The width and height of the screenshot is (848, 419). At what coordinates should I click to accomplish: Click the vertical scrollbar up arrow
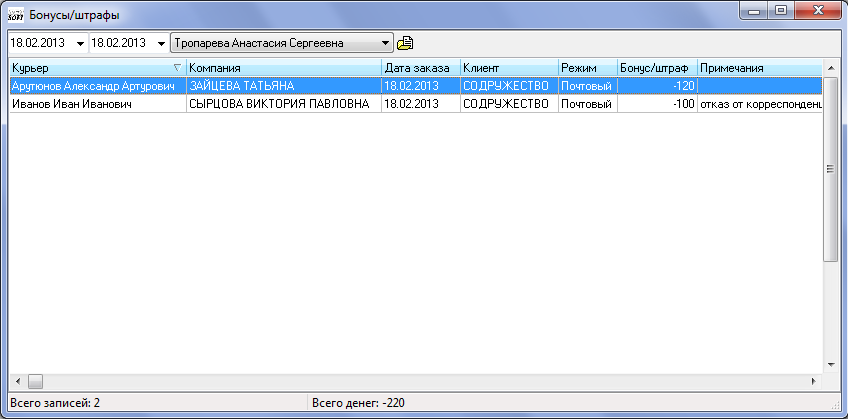click(x=831, y=68)
